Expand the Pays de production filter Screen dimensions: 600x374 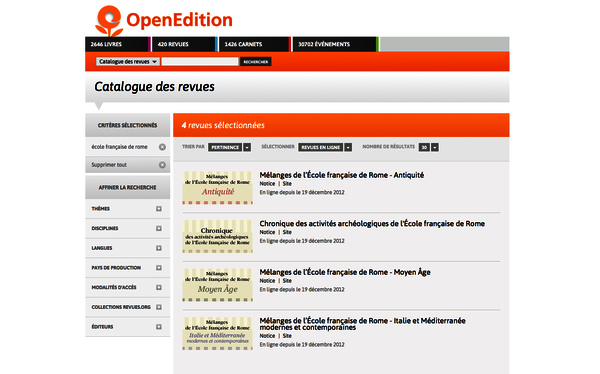pyautogui.click(x=159, y=268)
